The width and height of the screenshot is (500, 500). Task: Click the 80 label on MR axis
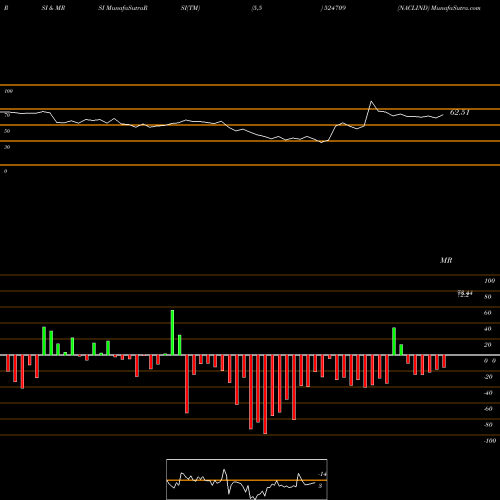[x=488, y=297]
